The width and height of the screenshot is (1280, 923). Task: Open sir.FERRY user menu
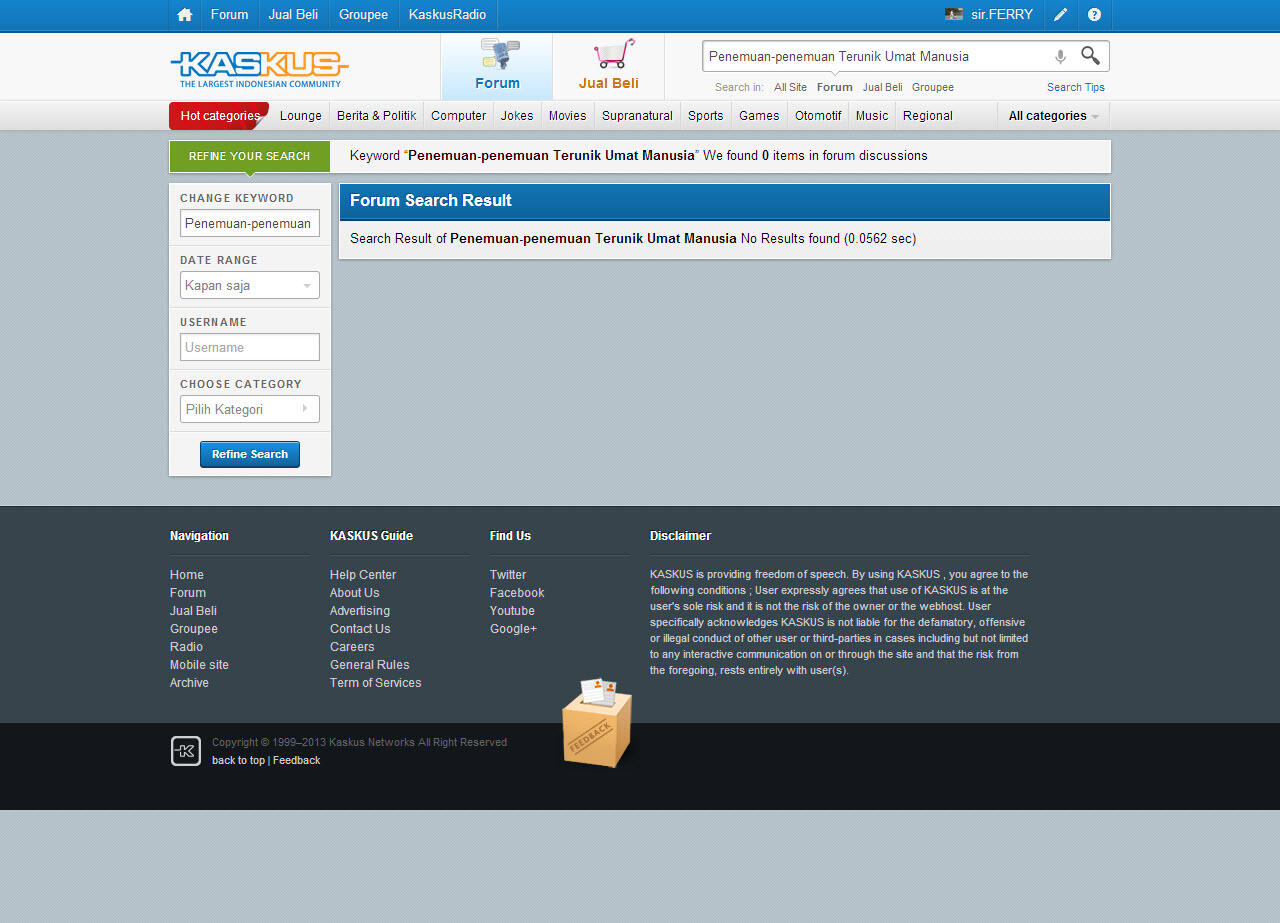pyautogui.click(x=1002, y=15)
